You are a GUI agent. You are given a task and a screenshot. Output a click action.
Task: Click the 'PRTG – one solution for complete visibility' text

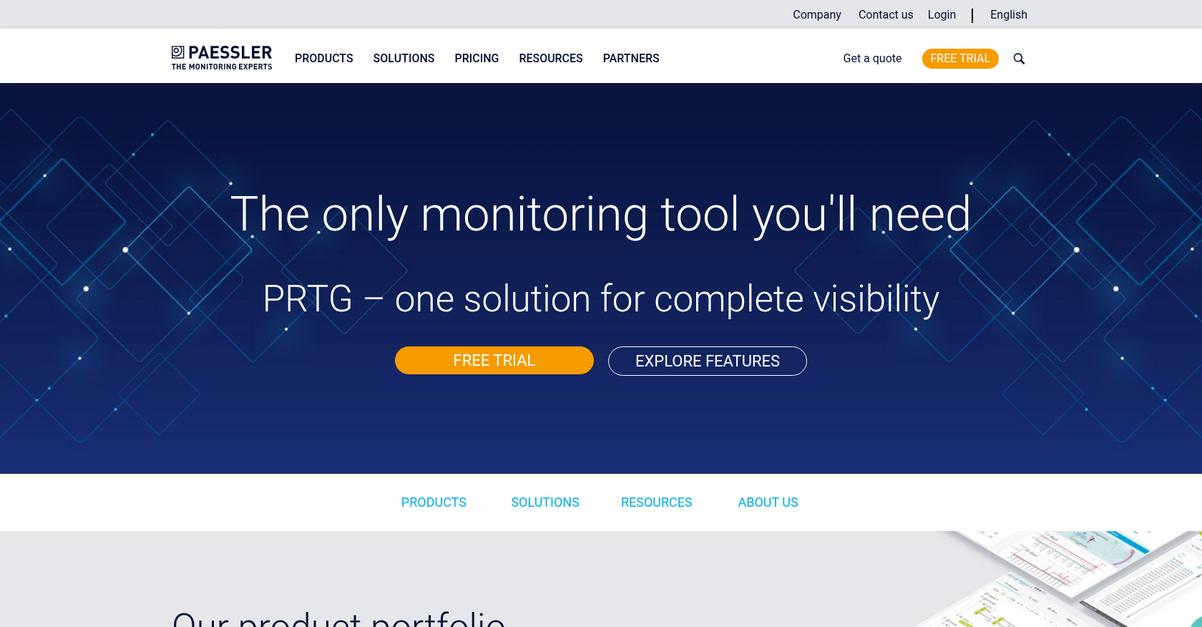pyautogui.click(x=601, y=299)
